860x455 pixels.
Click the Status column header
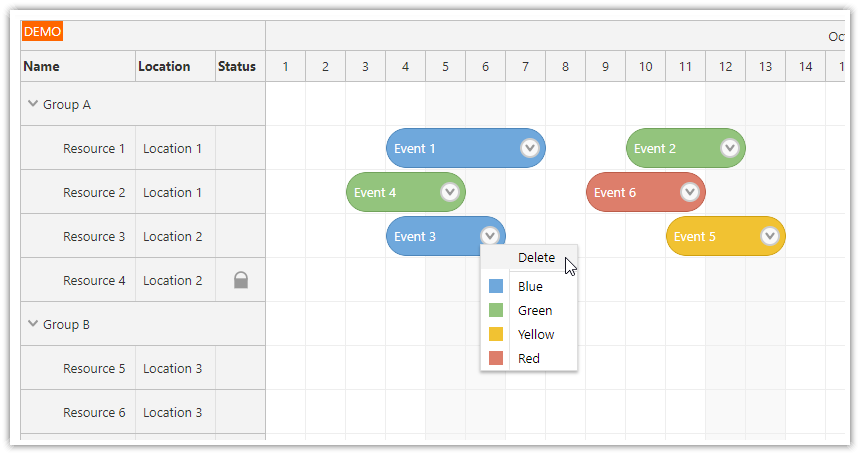[x=237, y=67]
